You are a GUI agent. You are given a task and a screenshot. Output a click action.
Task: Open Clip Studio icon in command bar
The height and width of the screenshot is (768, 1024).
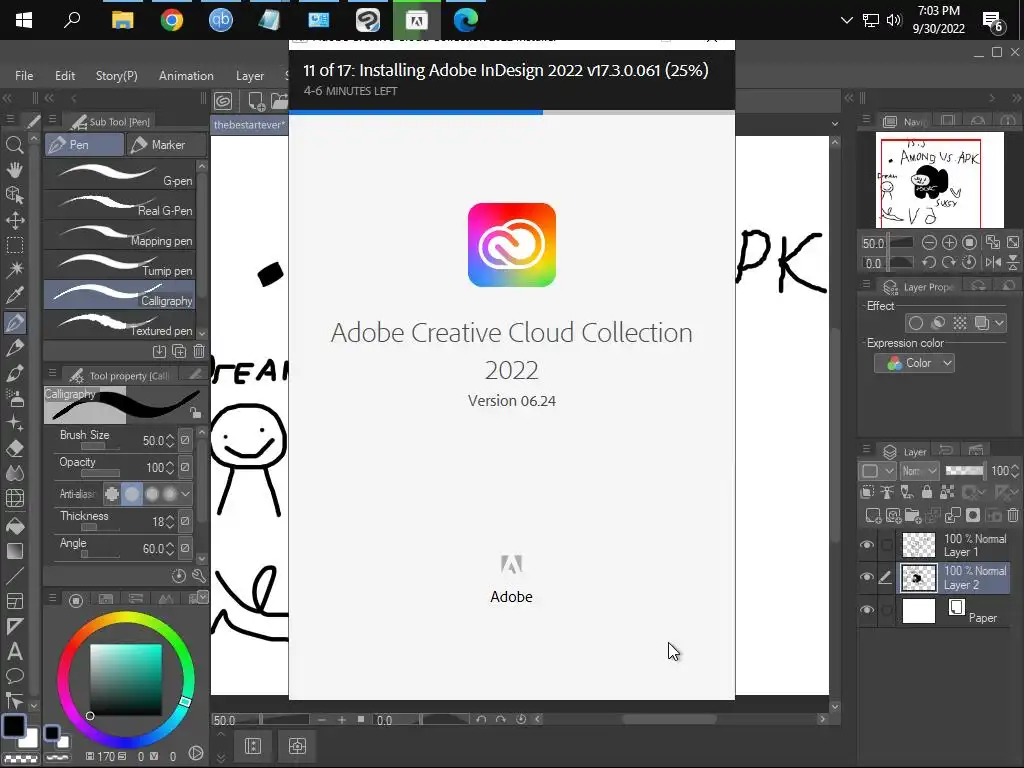click(x=223, y=101)
